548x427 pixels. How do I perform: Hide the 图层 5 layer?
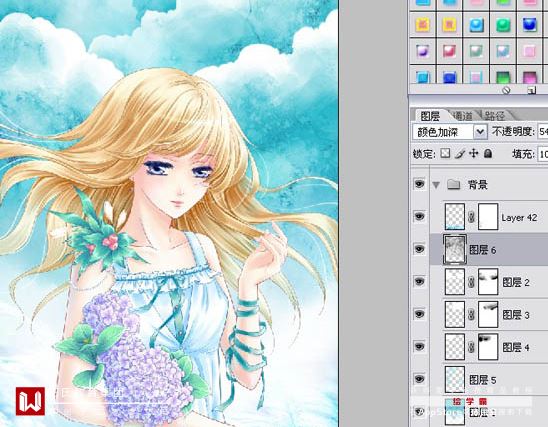pos(419,379)
